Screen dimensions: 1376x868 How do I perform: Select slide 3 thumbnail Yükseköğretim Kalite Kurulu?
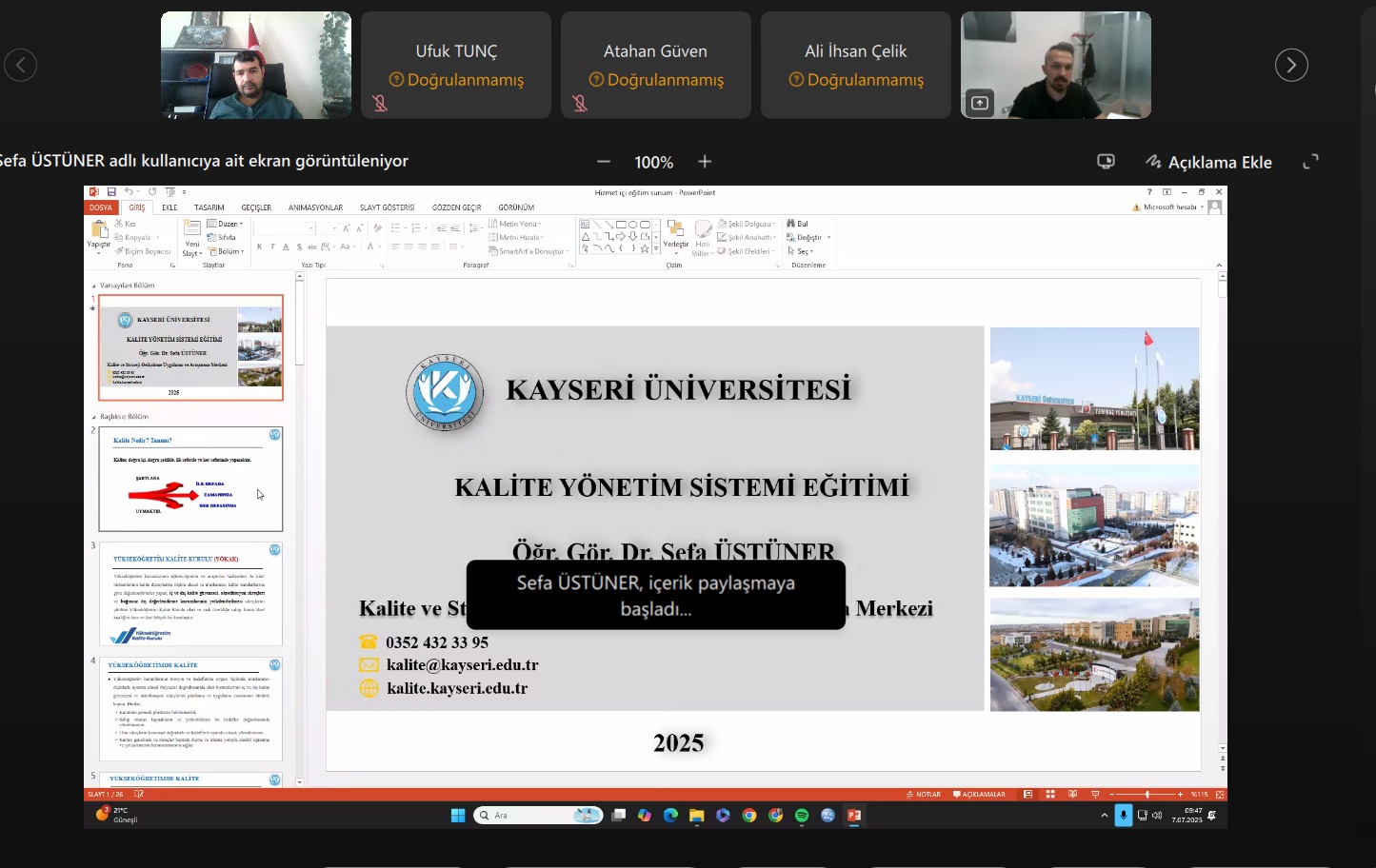[x=190, y=594]
